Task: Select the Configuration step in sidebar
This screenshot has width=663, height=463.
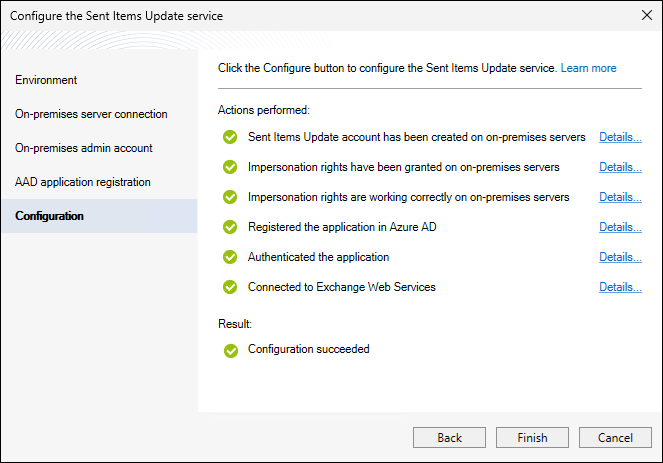Action: pos(49,216)
